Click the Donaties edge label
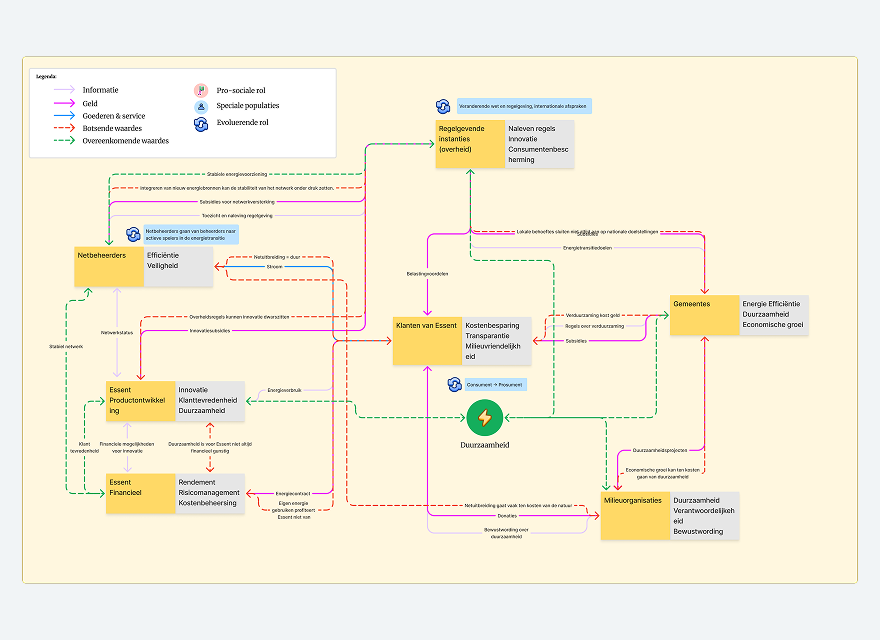The height and width of the screenshot is (640, 880). [507, 515]
